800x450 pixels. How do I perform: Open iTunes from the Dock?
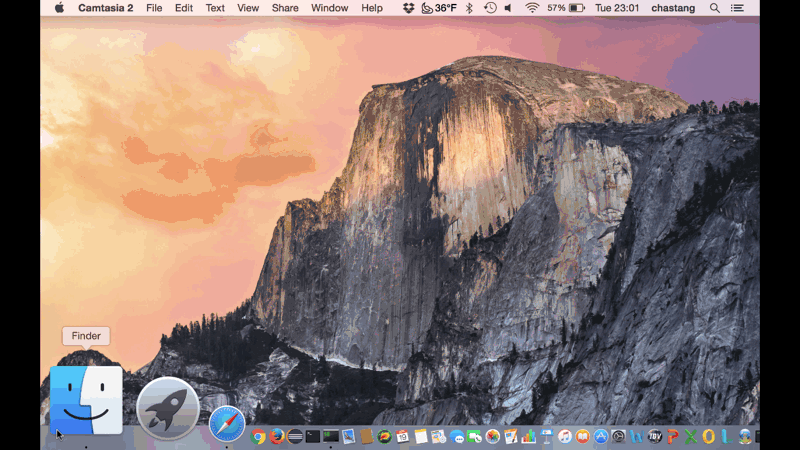[x=564, y=436]
